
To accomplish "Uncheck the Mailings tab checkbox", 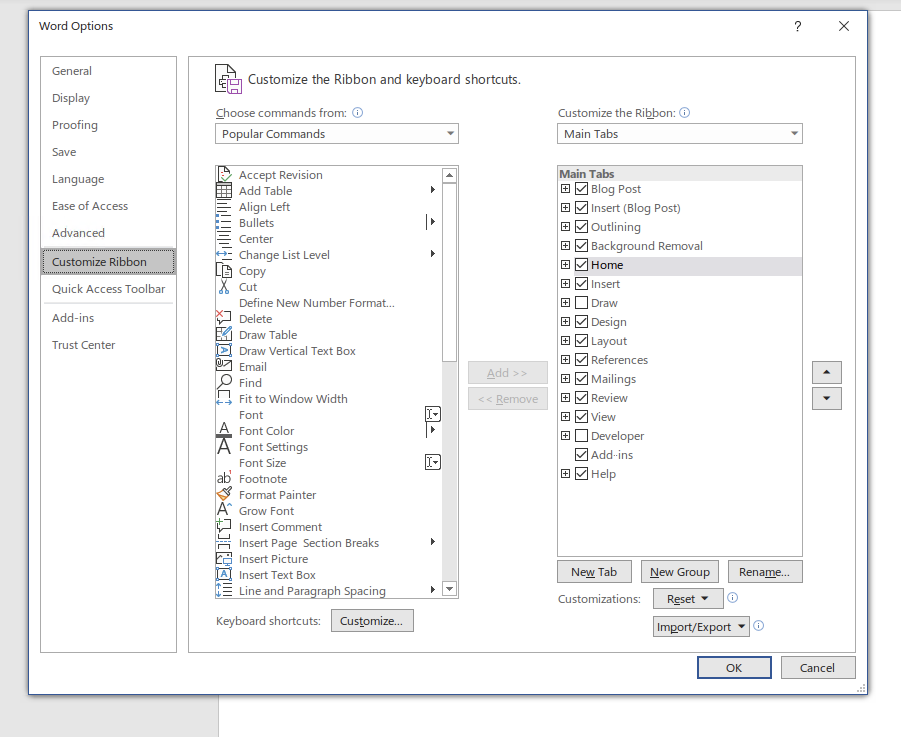I will coord(582,379).
